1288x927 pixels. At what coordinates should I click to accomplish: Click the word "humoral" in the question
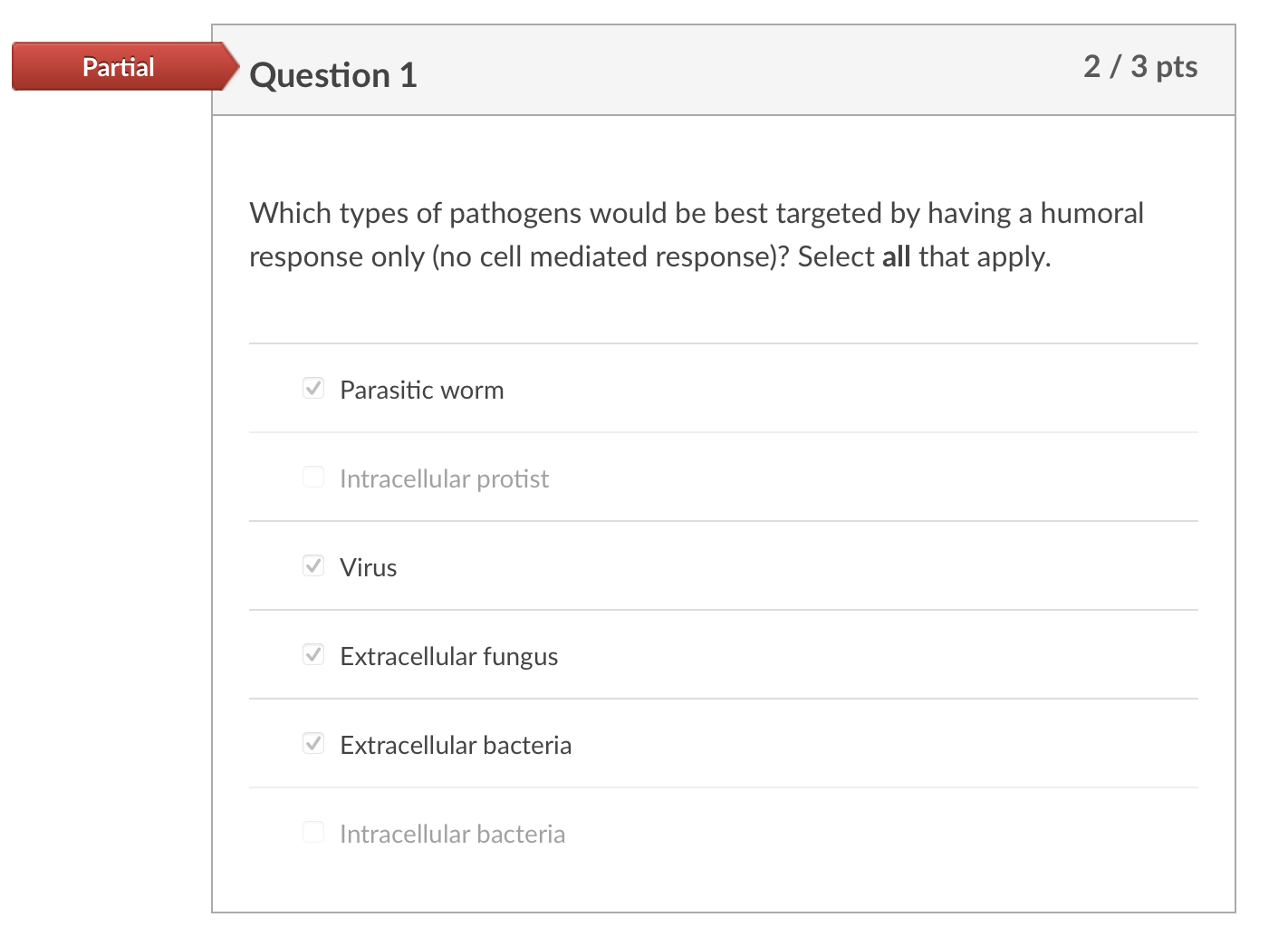point(1091,214)
